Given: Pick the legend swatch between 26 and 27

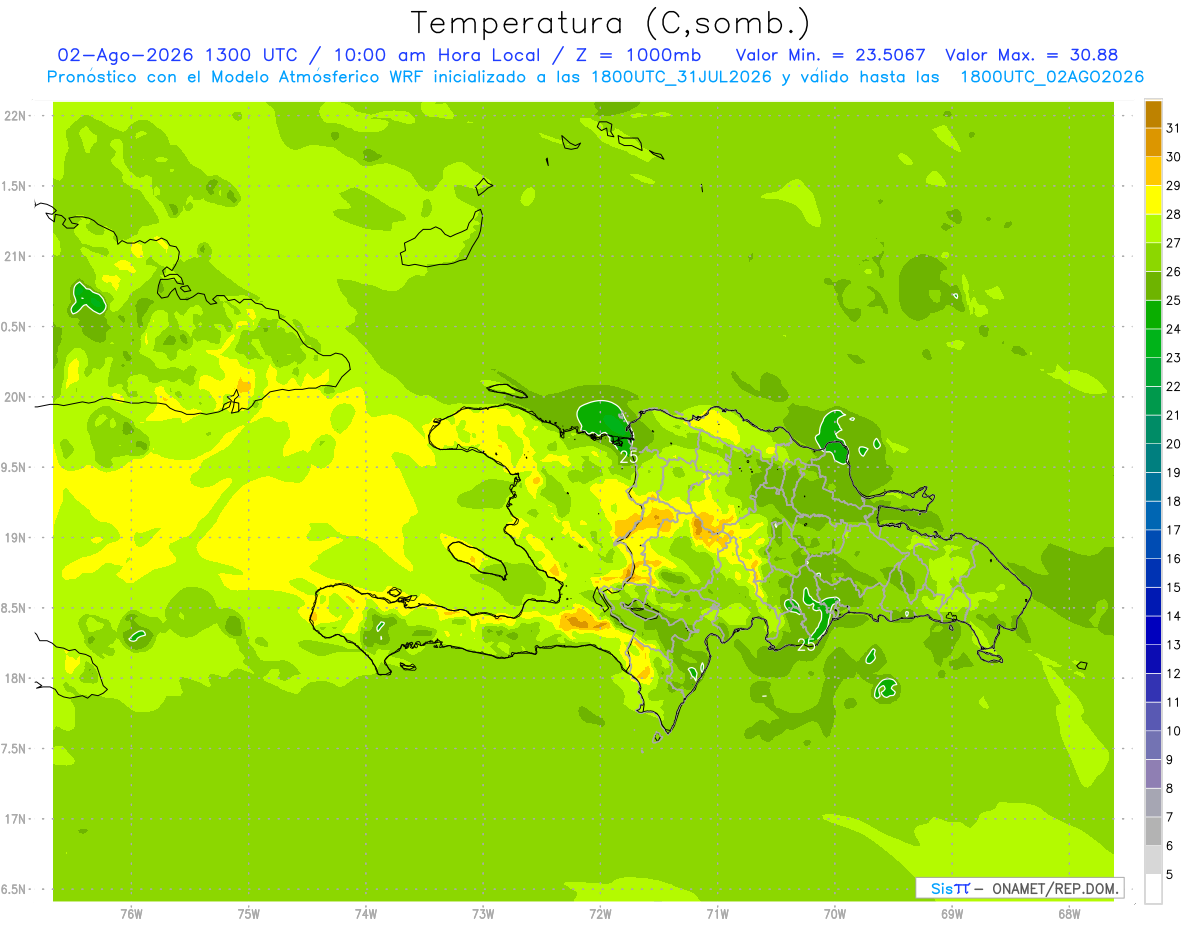Looking at the screenshot, I should pyautogui.click(x=1153, y=257).
